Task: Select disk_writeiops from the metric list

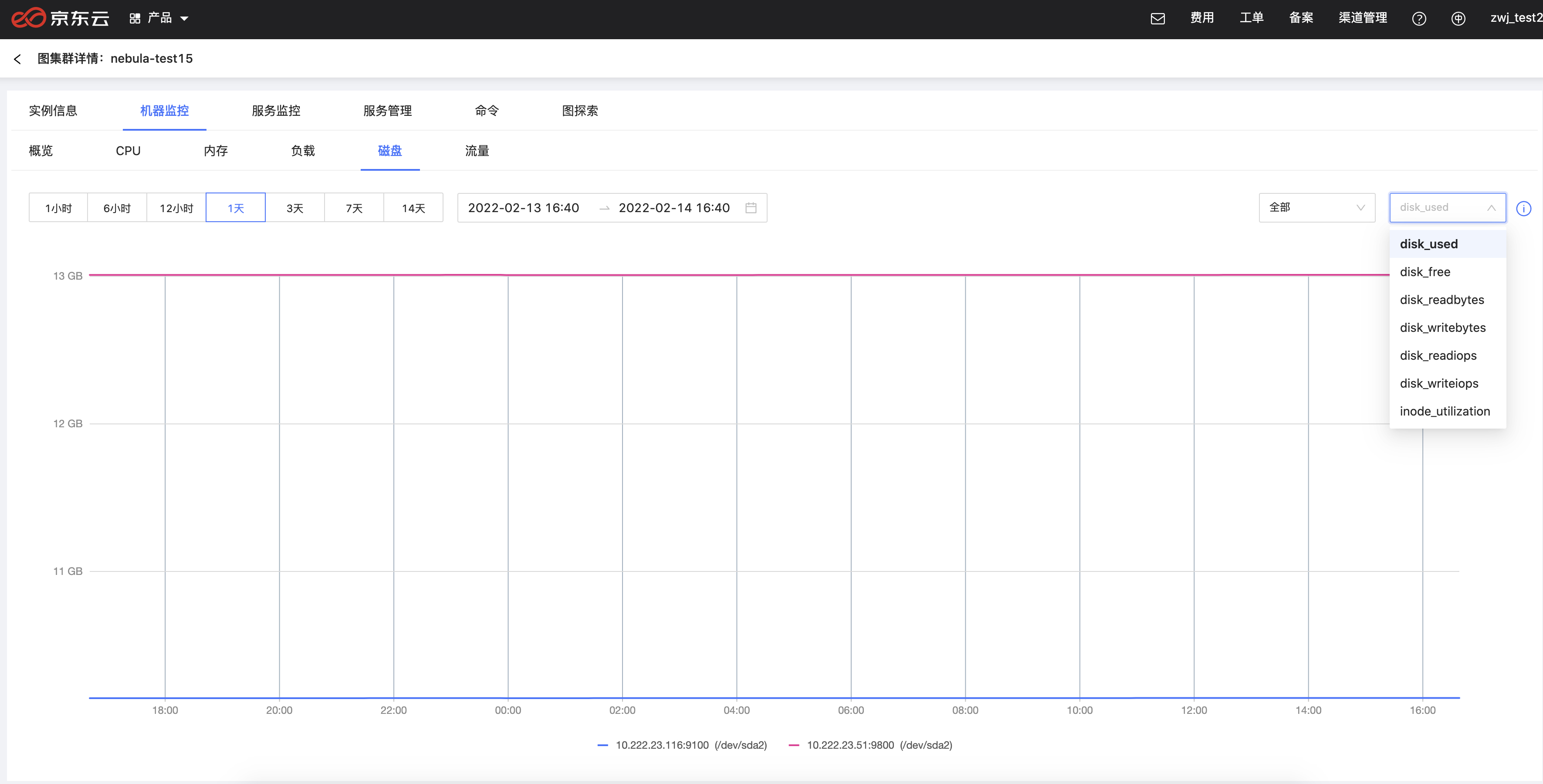Action: 1447,383
